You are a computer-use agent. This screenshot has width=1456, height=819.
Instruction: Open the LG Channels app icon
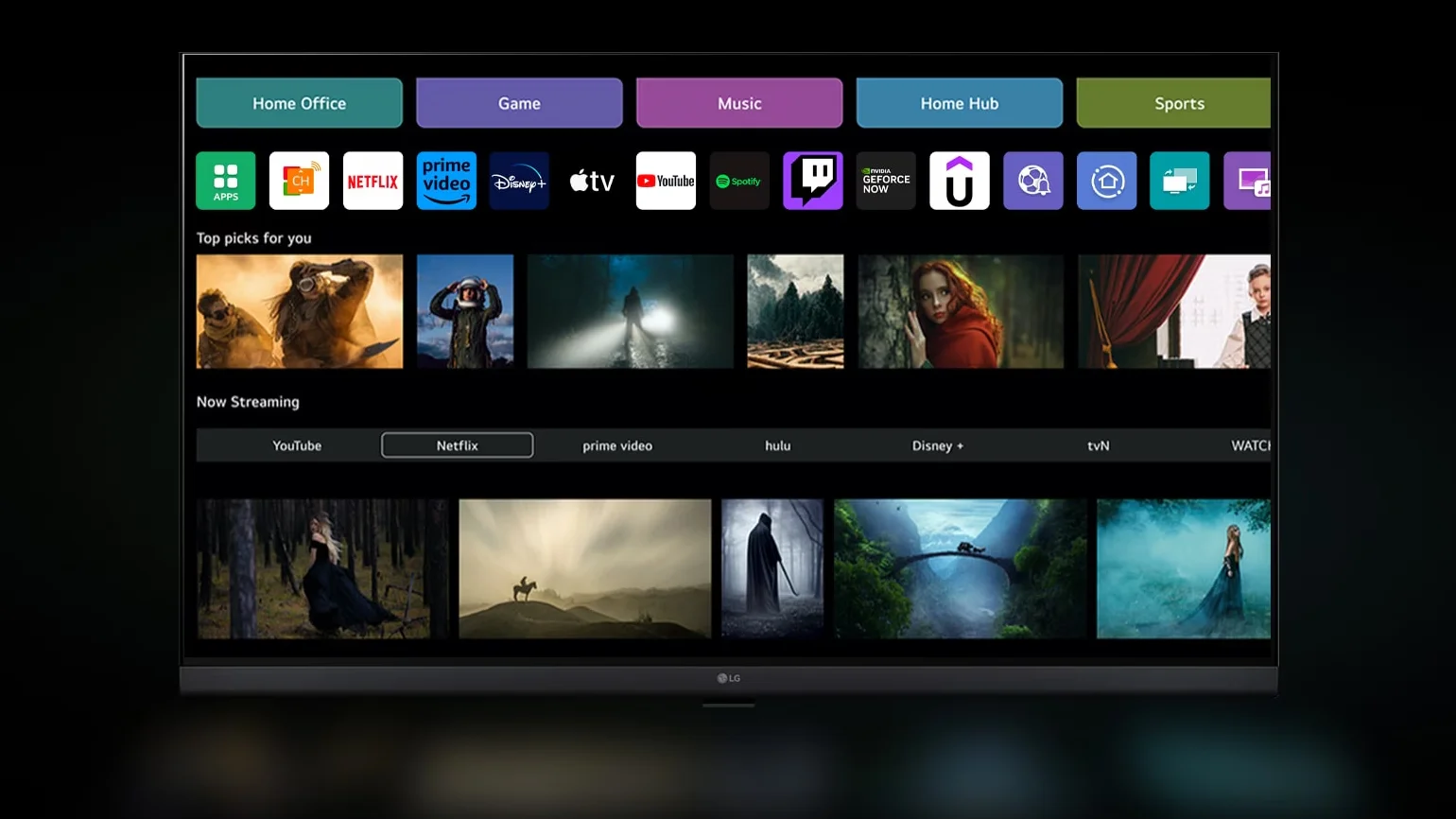(299, 181)
